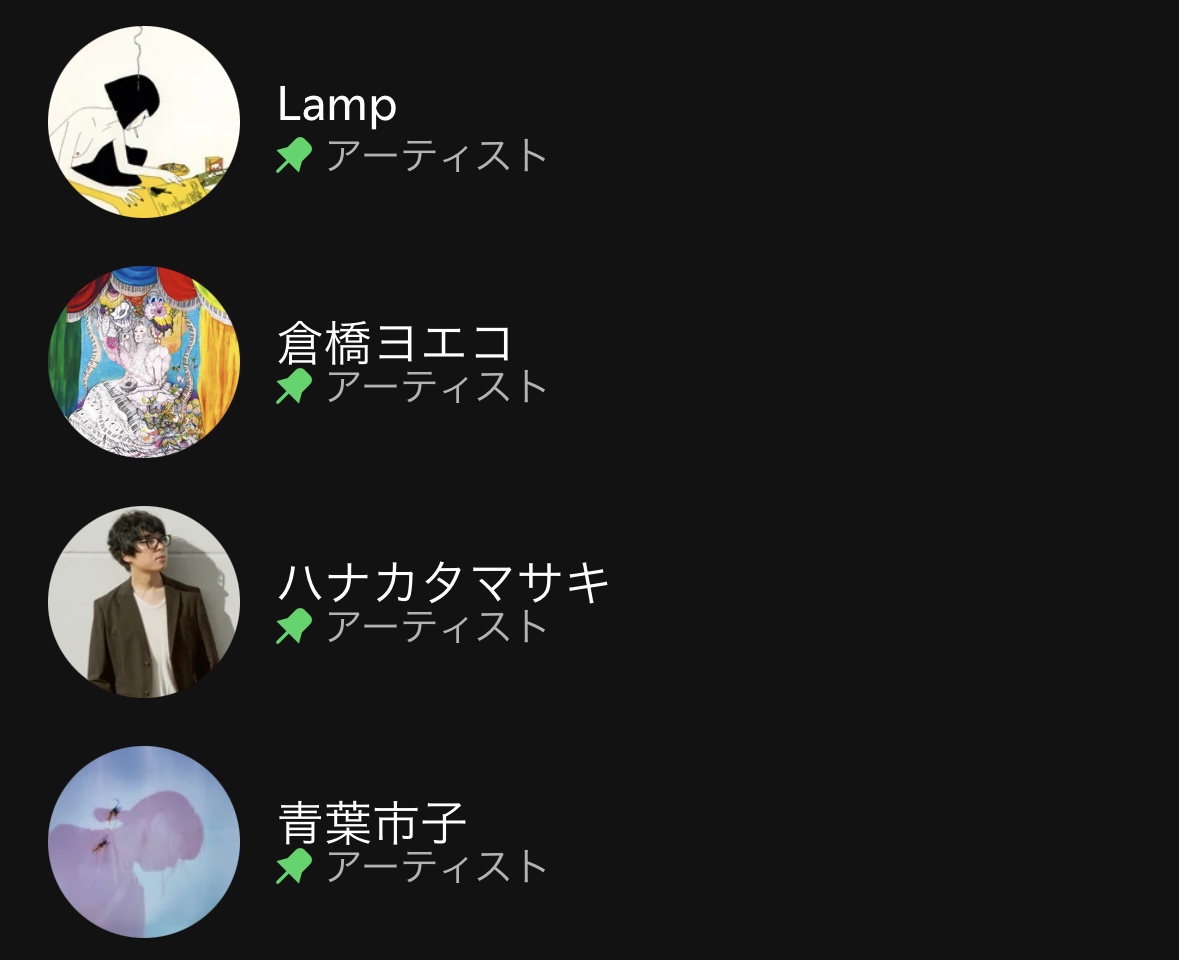Click the pin icon under 倉橋ヨエコ
The image size is (1179, 960).
coord(294,386)
